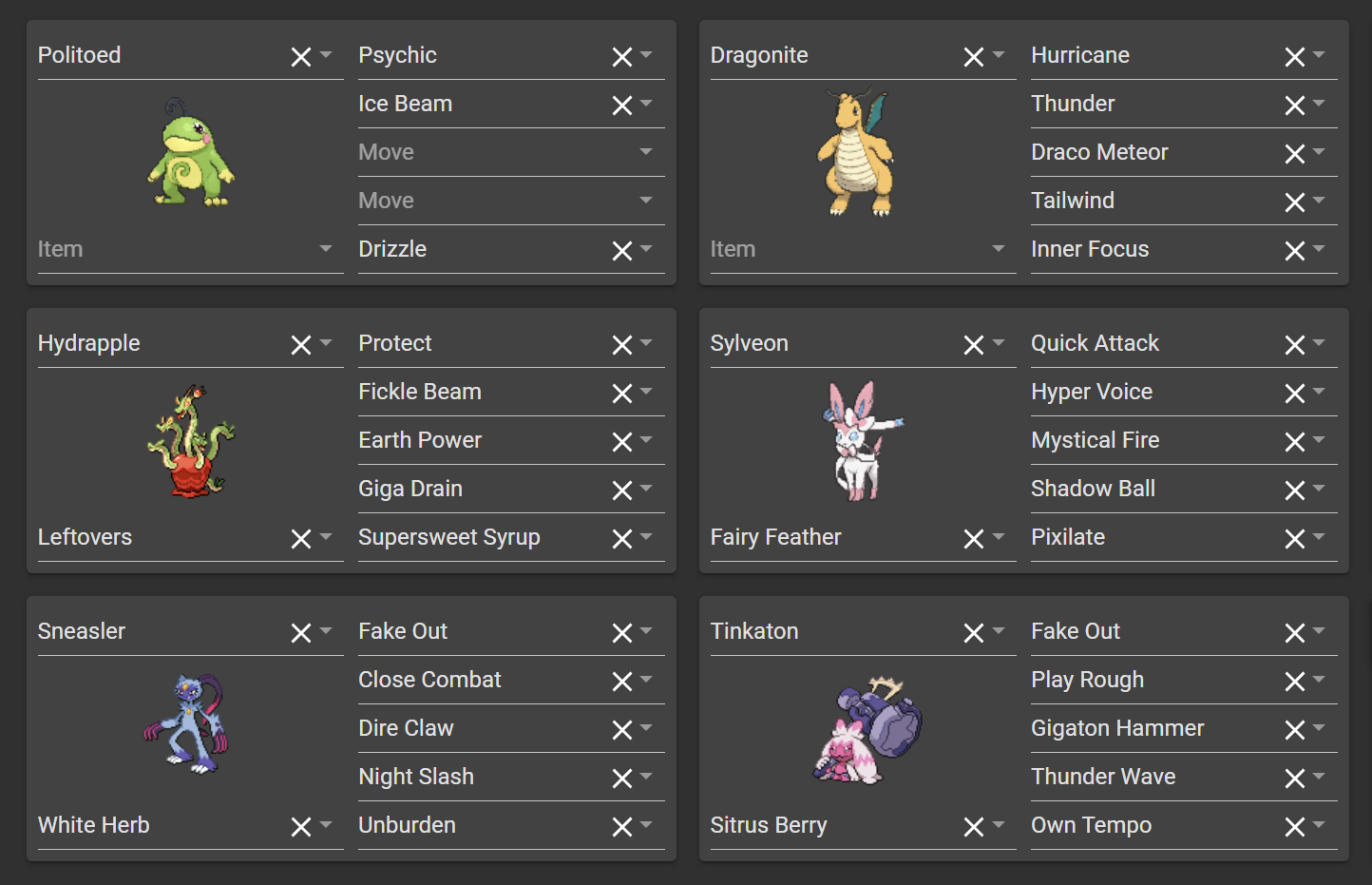Remove the Inner Focus ability
This screenshot has height=885, width=1372.
pos(1295,251)
